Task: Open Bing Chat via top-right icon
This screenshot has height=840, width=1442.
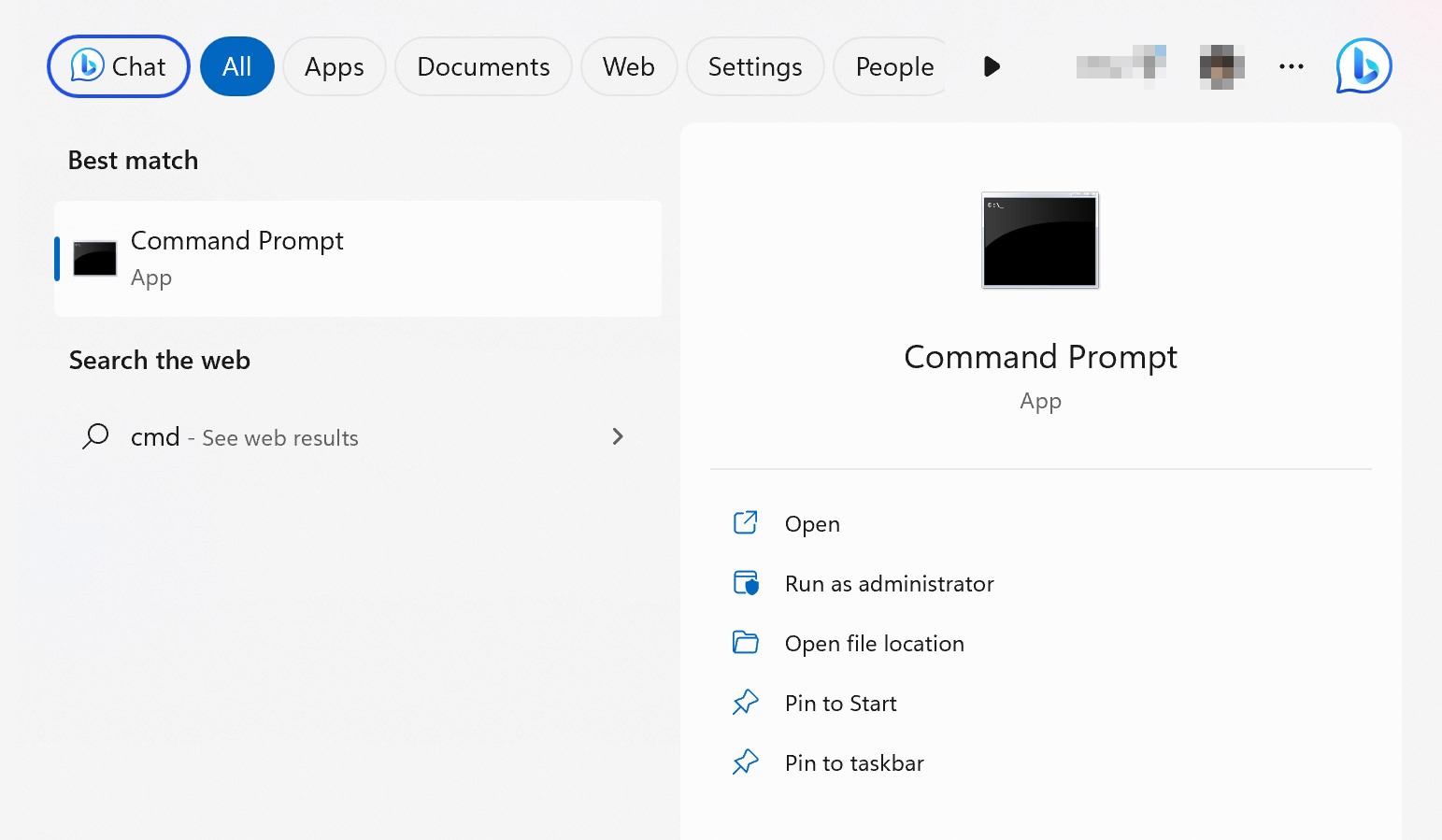Action: pos(1363,66)
